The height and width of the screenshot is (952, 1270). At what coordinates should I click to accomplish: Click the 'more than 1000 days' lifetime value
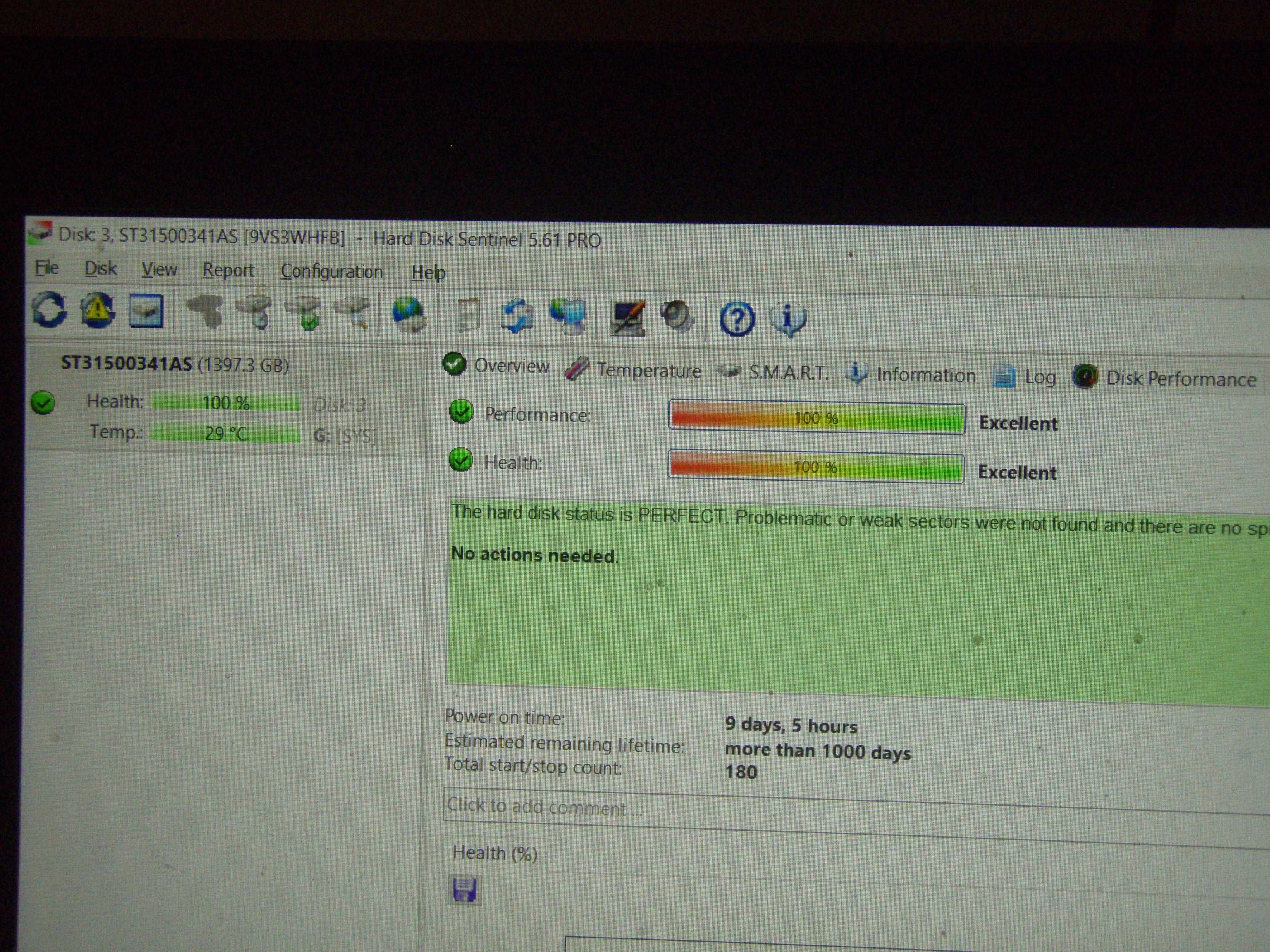point(818,751)
